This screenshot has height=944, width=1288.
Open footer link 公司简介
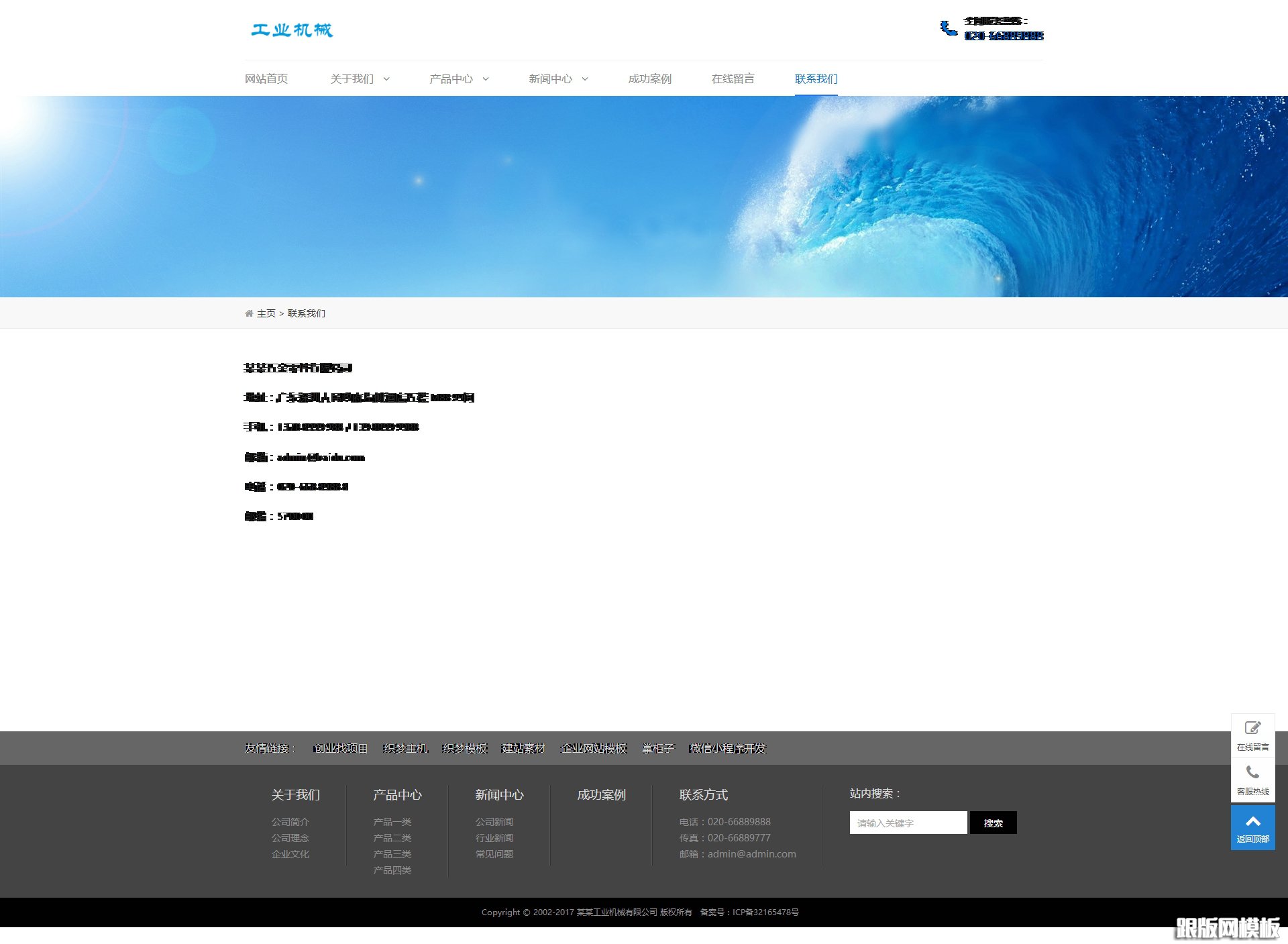(x=290, y=822)
